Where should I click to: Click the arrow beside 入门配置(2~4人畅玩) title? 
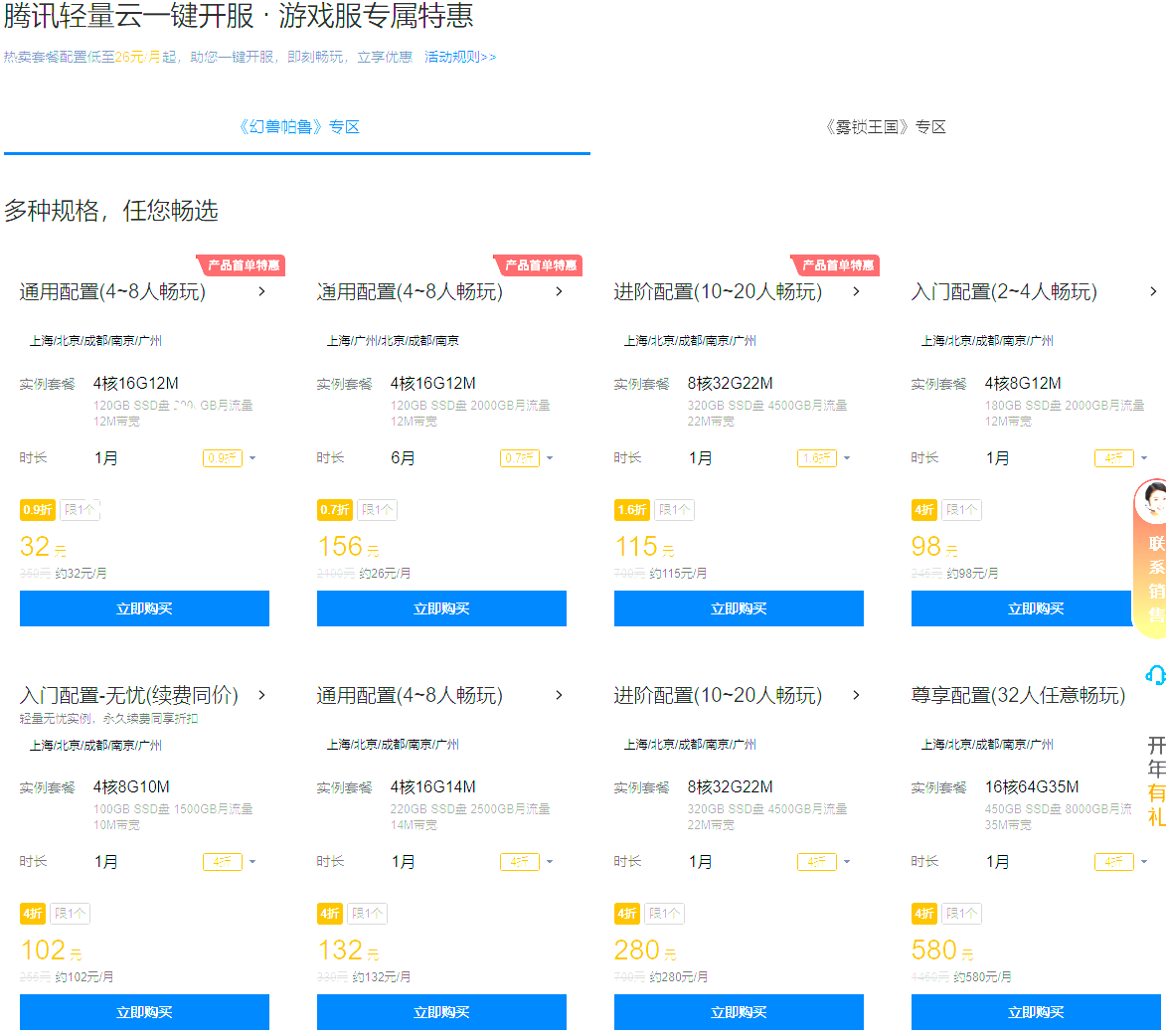pos(1153,291)
